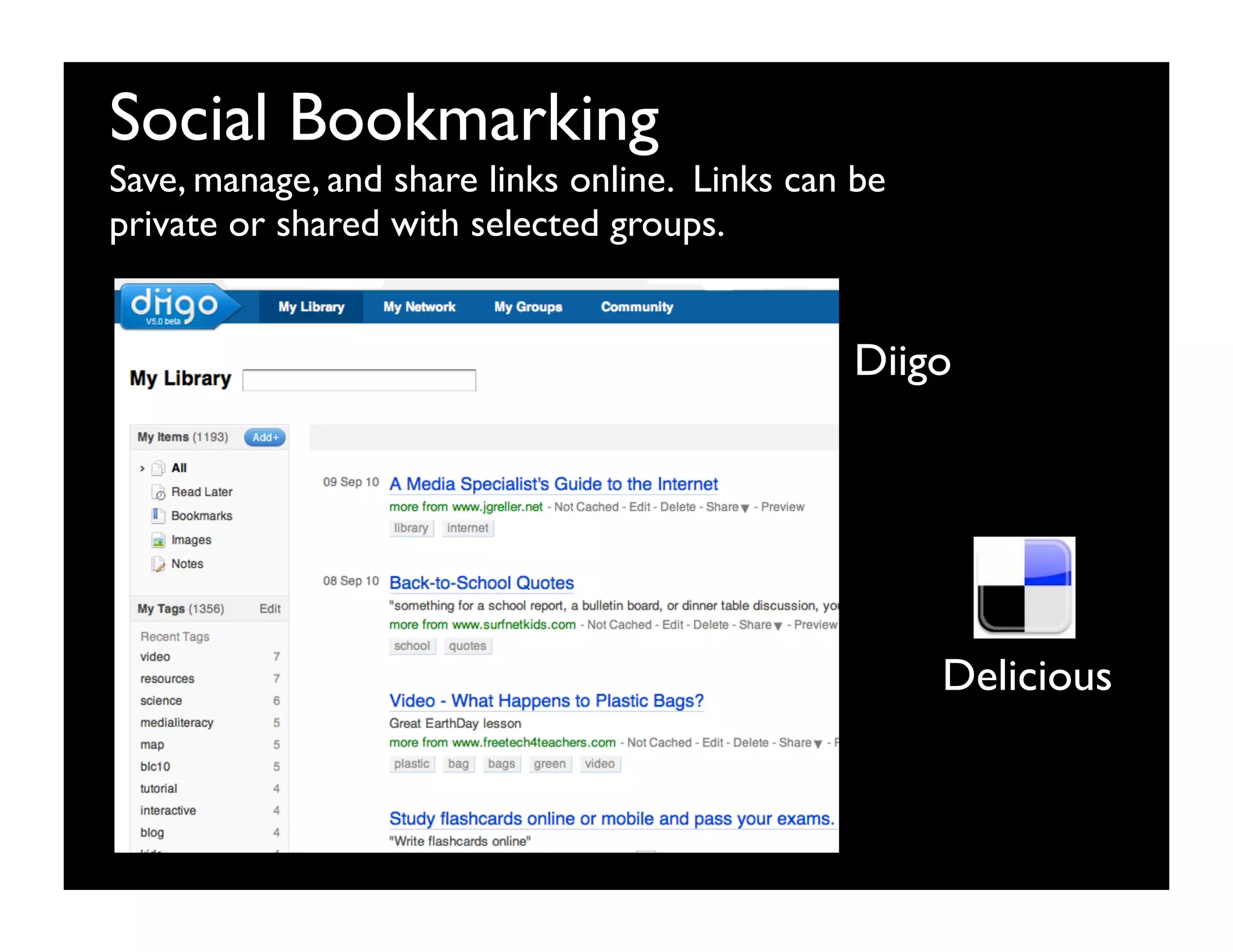Click Not Cached for Back-to-School Quotes
Image resolution: width=1233 pixels, height=952 pixels.
click(619, 625)
